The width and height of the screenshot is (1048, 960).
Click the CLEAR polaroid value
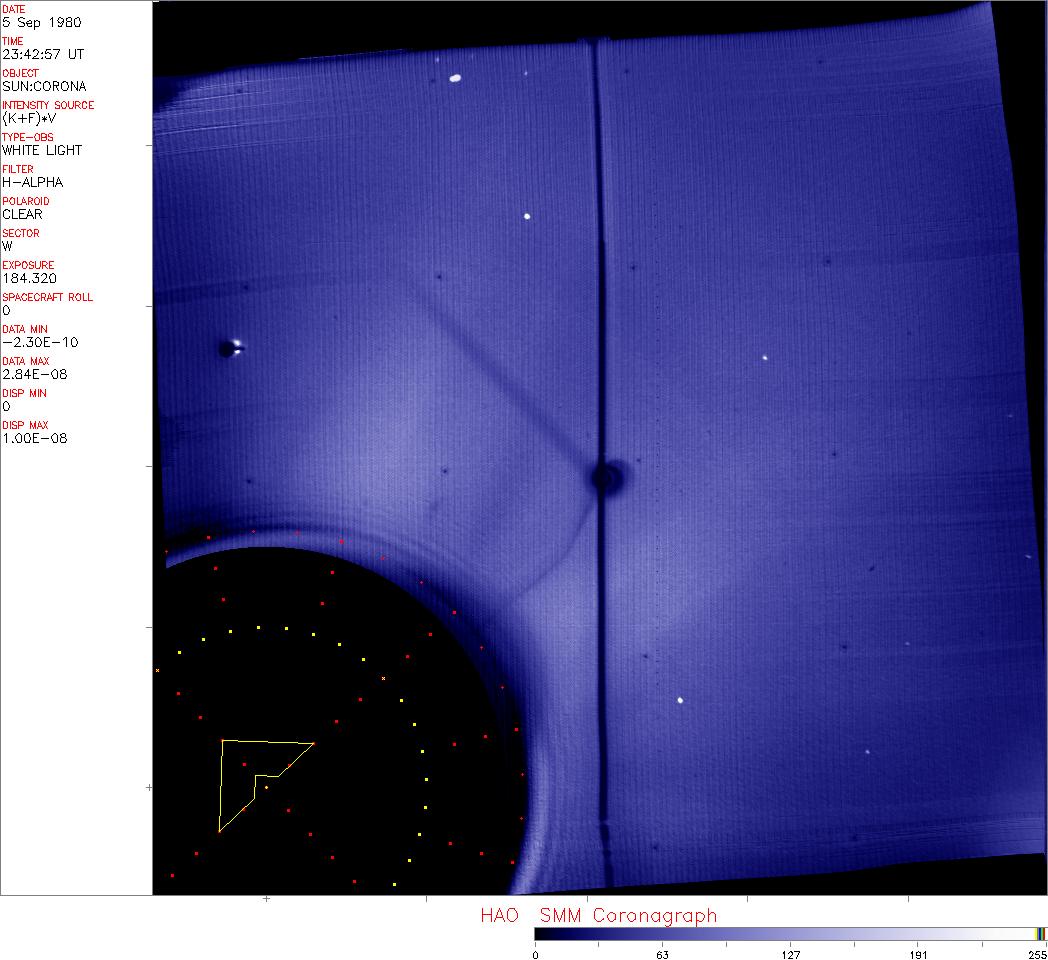click(x=22, y=214)
